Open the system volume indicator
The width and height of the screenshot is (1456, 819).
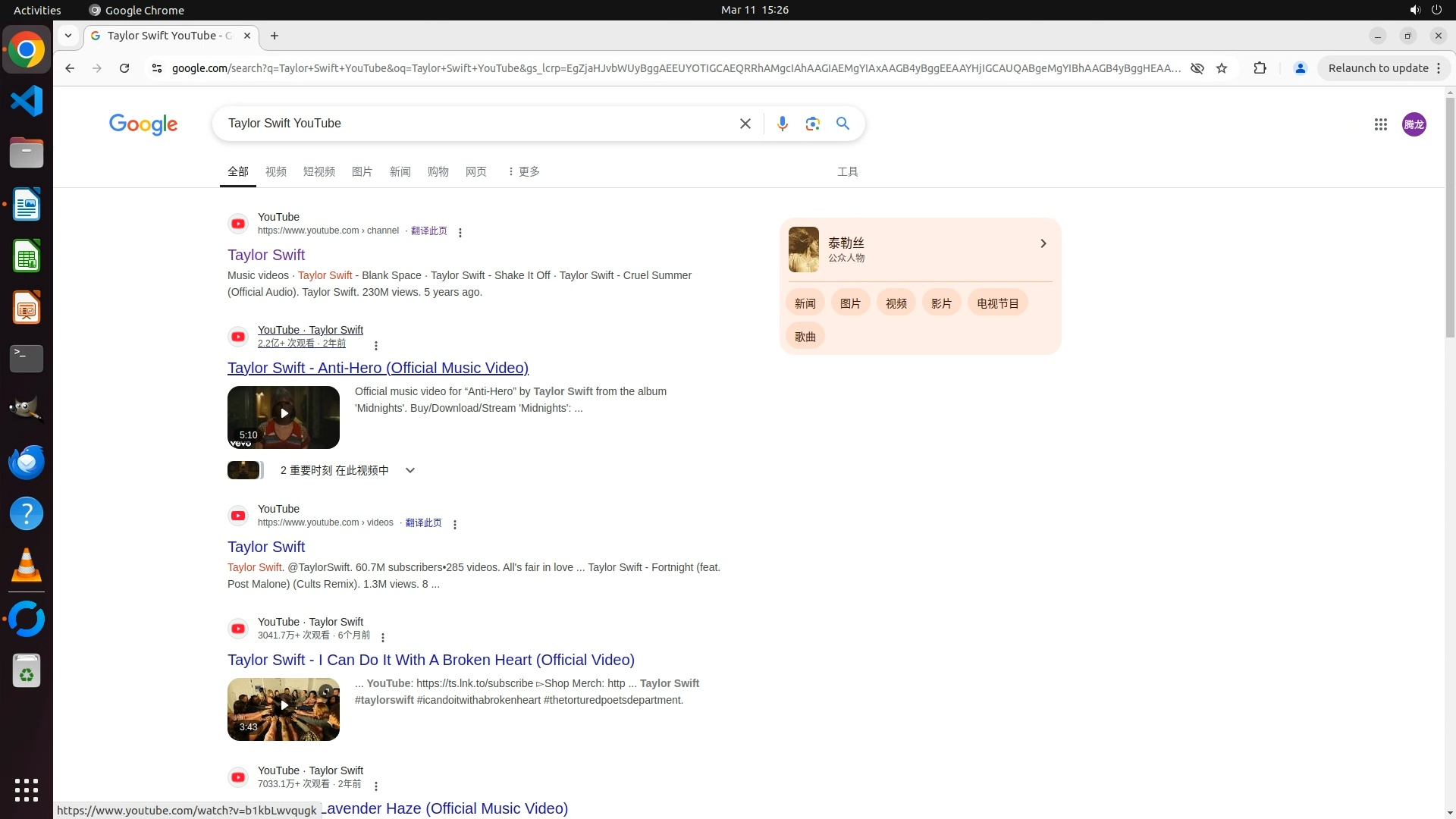click(x=1414, y=10)
